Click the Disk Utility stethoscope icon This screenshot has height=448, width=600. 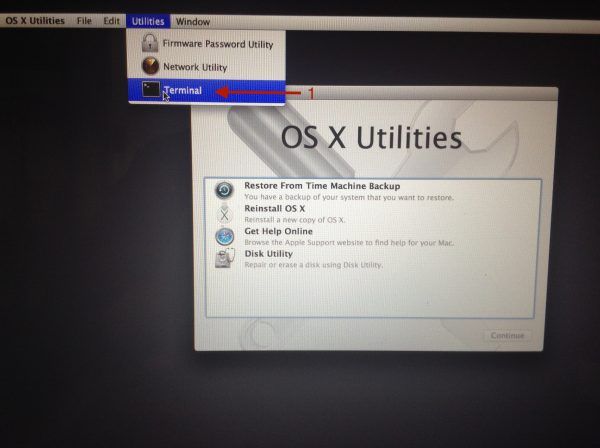pos(225,258)
